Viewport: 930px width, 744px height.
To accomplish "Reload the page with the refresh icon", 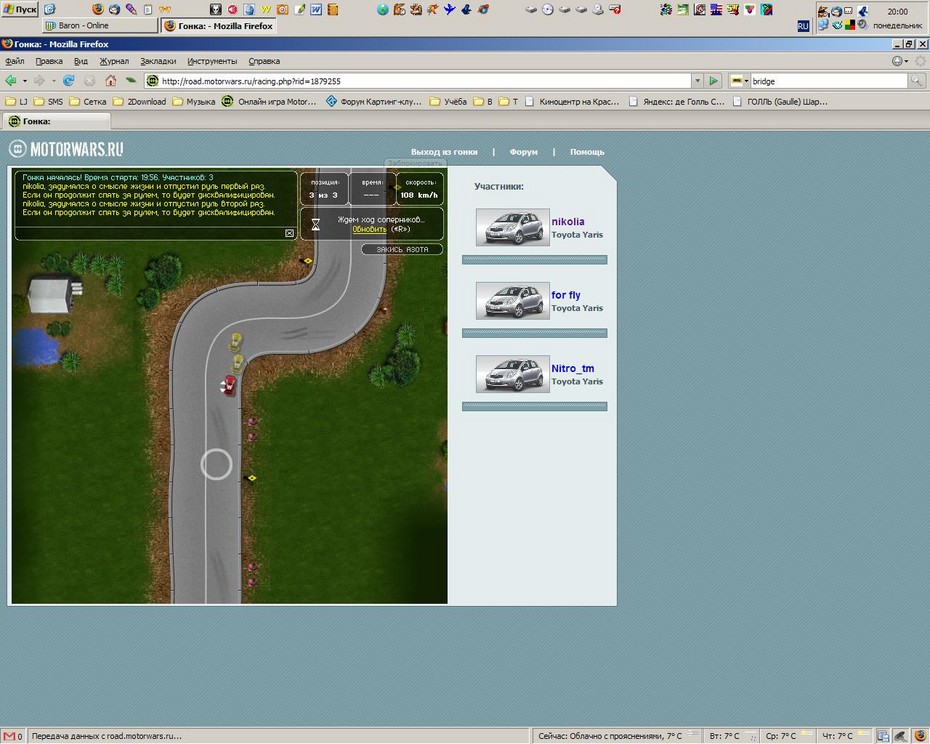I will coord(68,81).
